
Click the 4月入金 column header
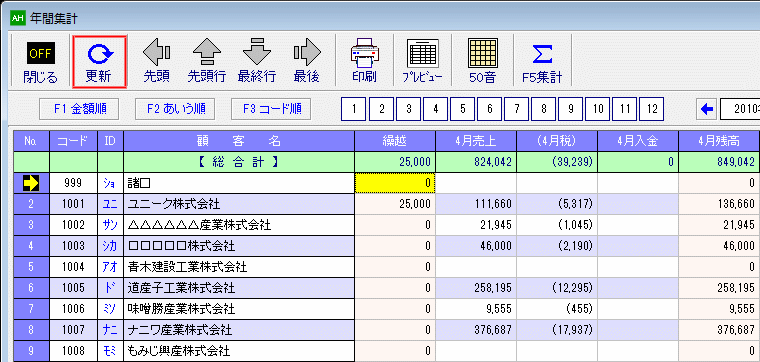638,141
